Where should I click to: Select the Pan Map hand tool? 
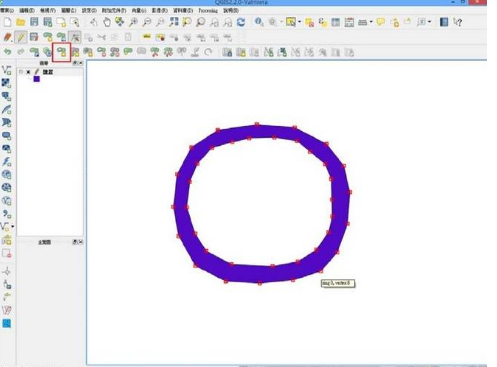(107, 22)
